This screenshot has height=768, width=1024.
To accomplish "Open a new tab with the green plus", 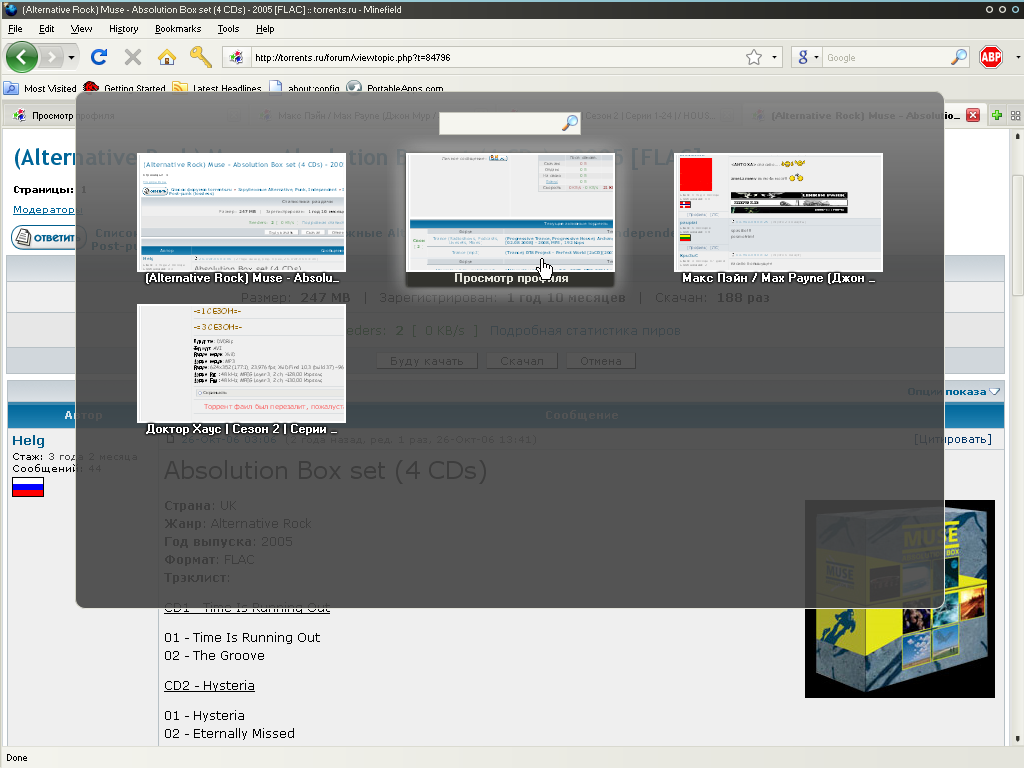I will coord(997,116).
